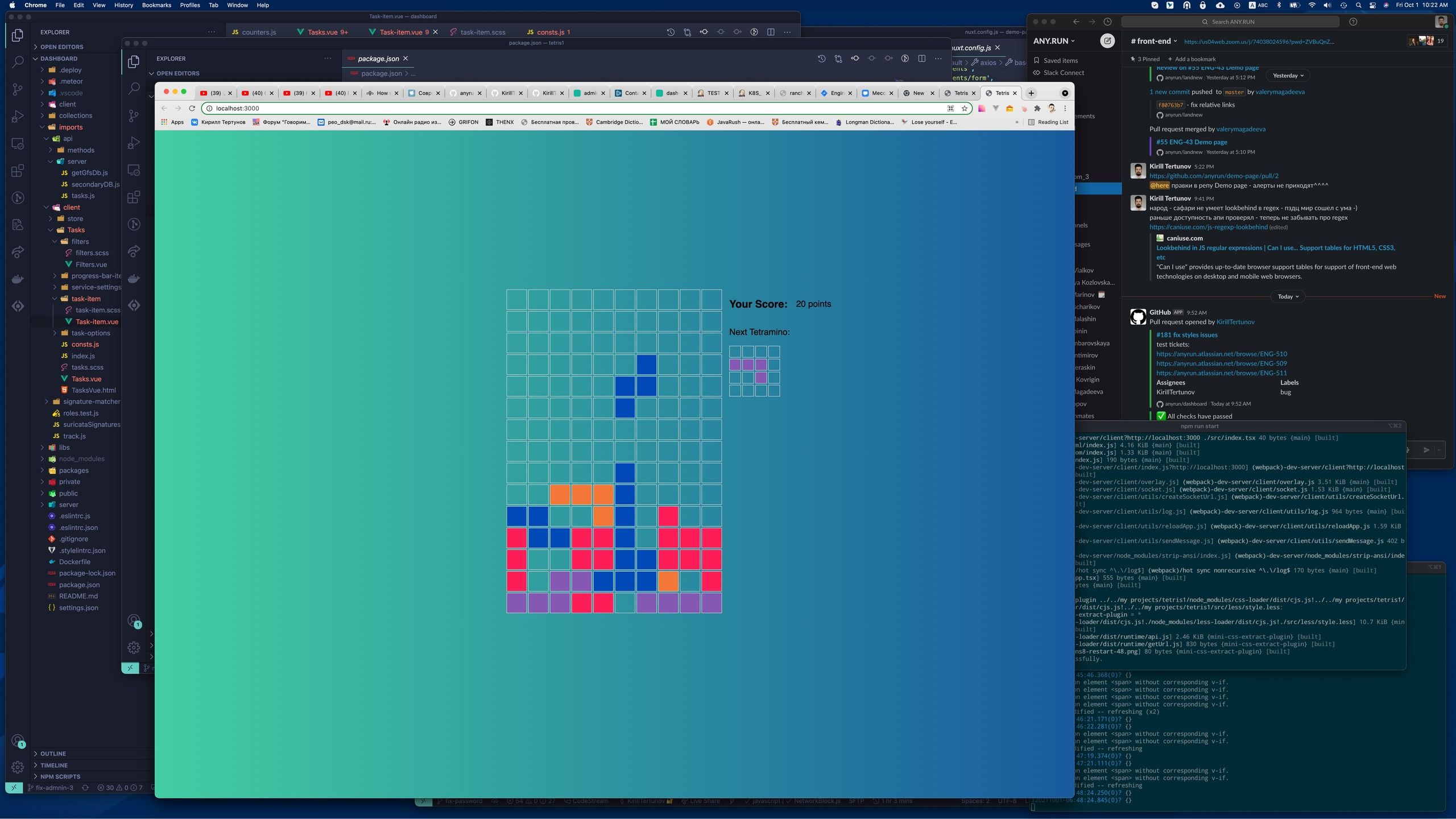
Task: Expand node_modules folder in explorer
Action: (81, 459)
